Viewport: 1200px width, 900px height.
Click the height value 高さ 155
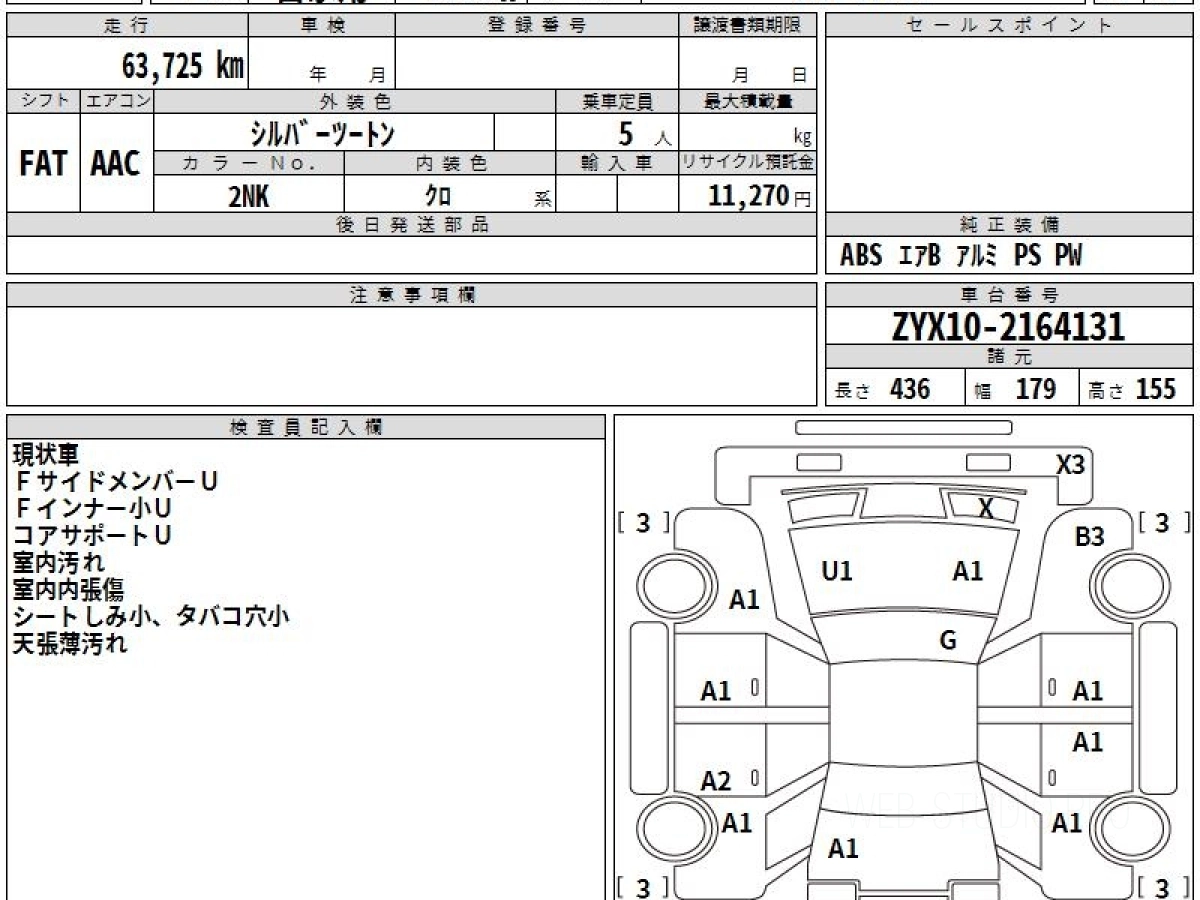[x=1132, y=389]
